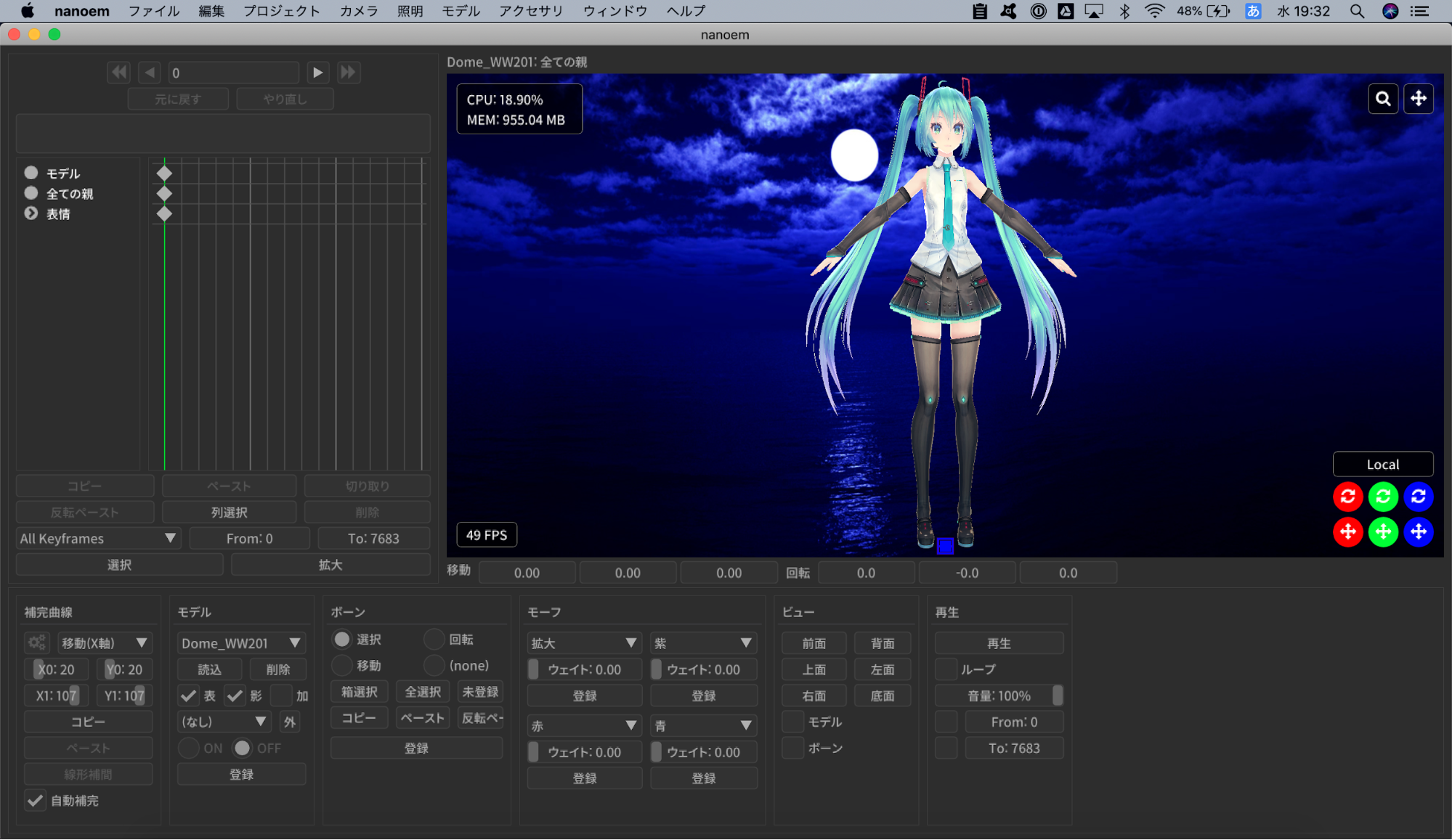The image size is (1452, 840).
Task: Click the 前面 front view button
Action: tap(814, 643)
